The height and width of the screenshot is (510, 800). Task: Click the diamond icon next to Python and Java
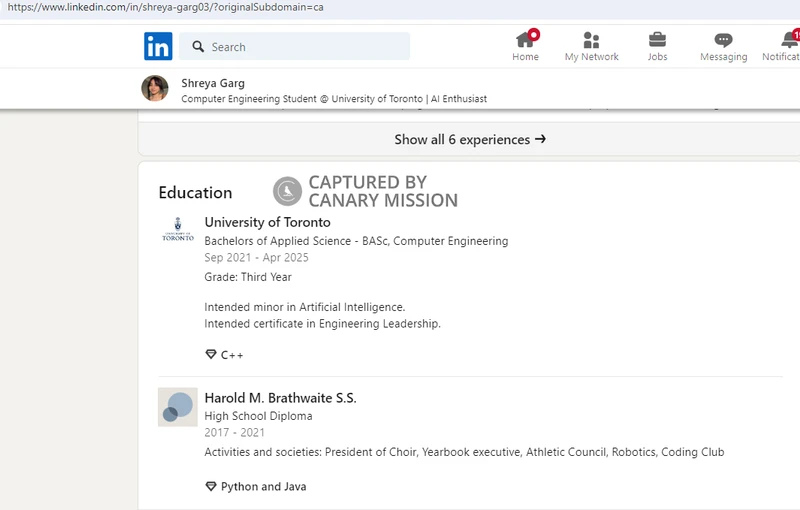(211, 486)
